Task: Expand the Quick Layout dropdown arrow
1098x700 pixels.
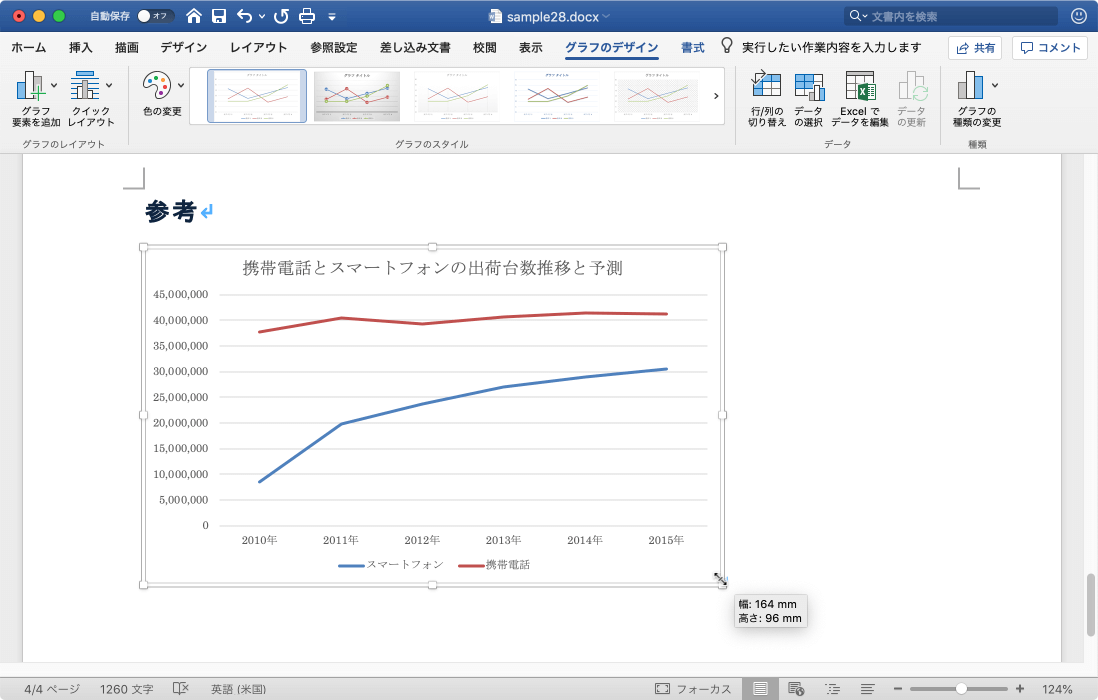Action: click(109, 85)
